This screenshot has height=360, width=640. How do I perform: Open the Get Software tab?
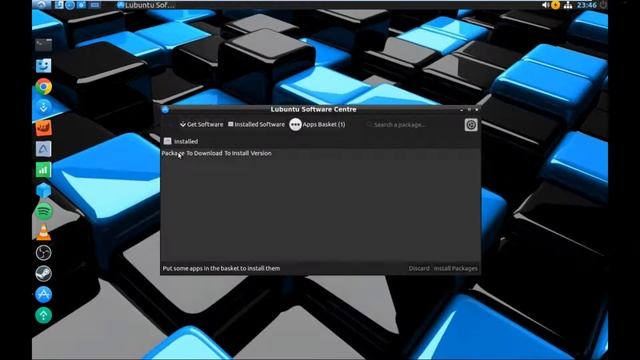coord(202,124)
